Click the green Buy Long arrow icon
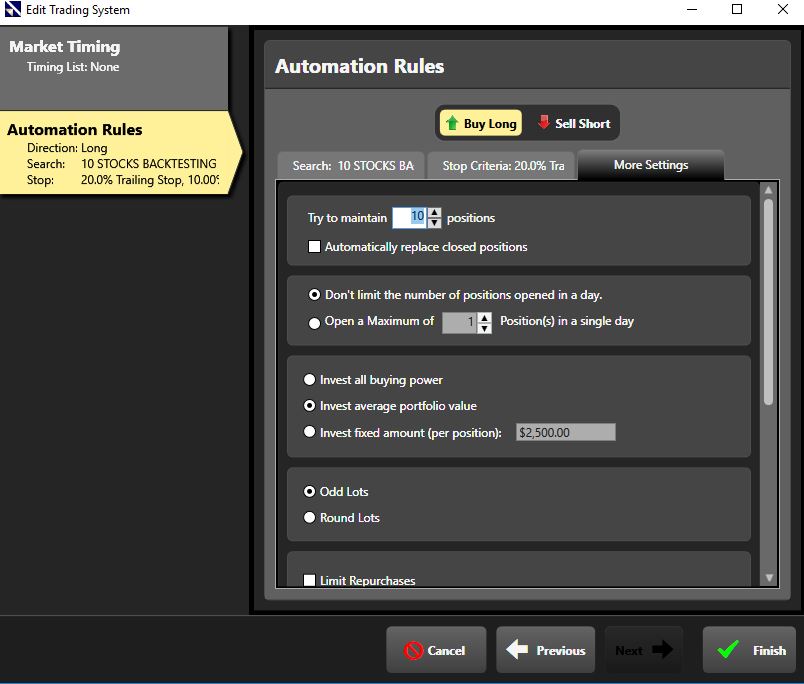 pos(451,124)
